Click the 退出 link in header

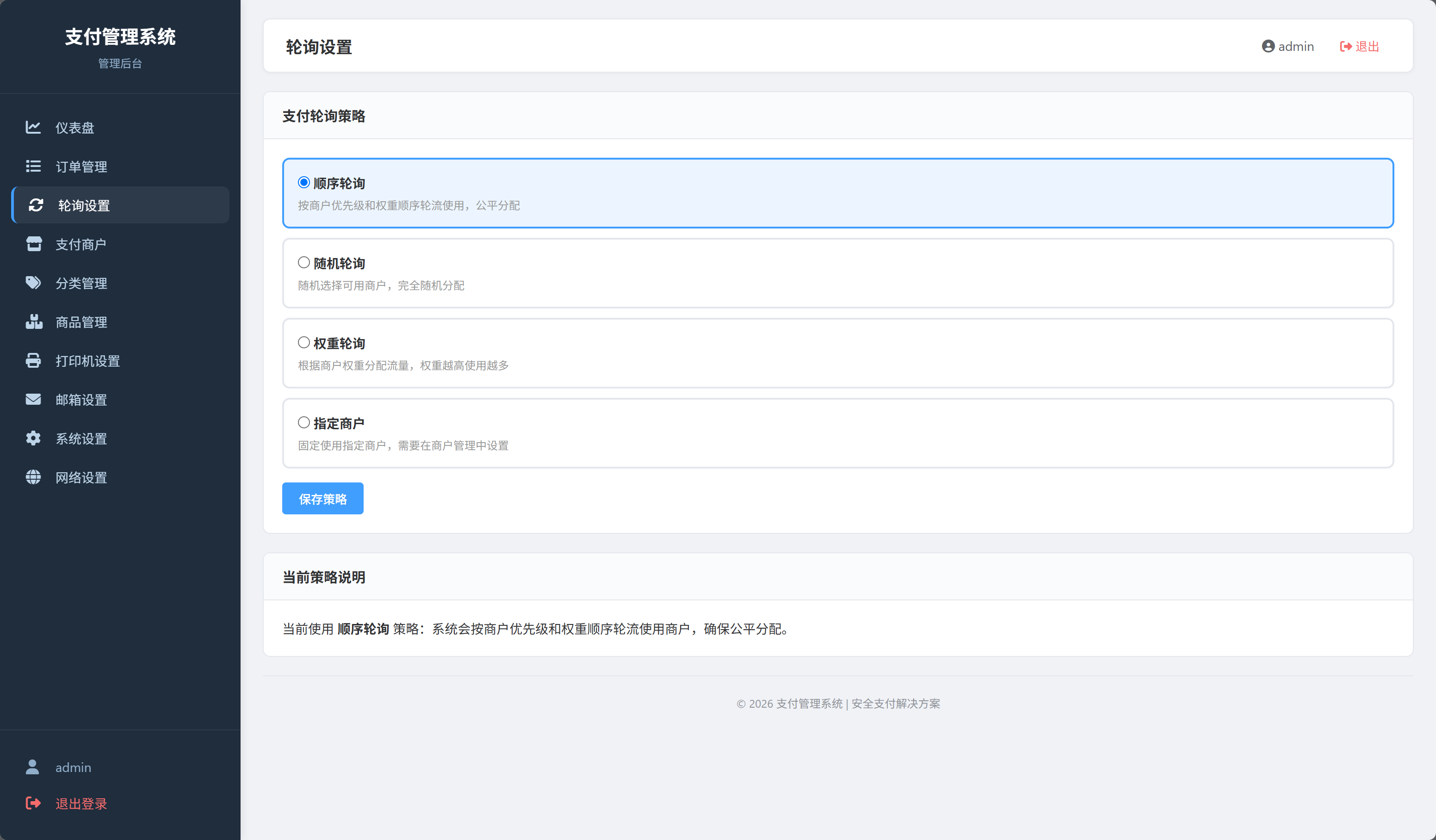pos(1360,46)
